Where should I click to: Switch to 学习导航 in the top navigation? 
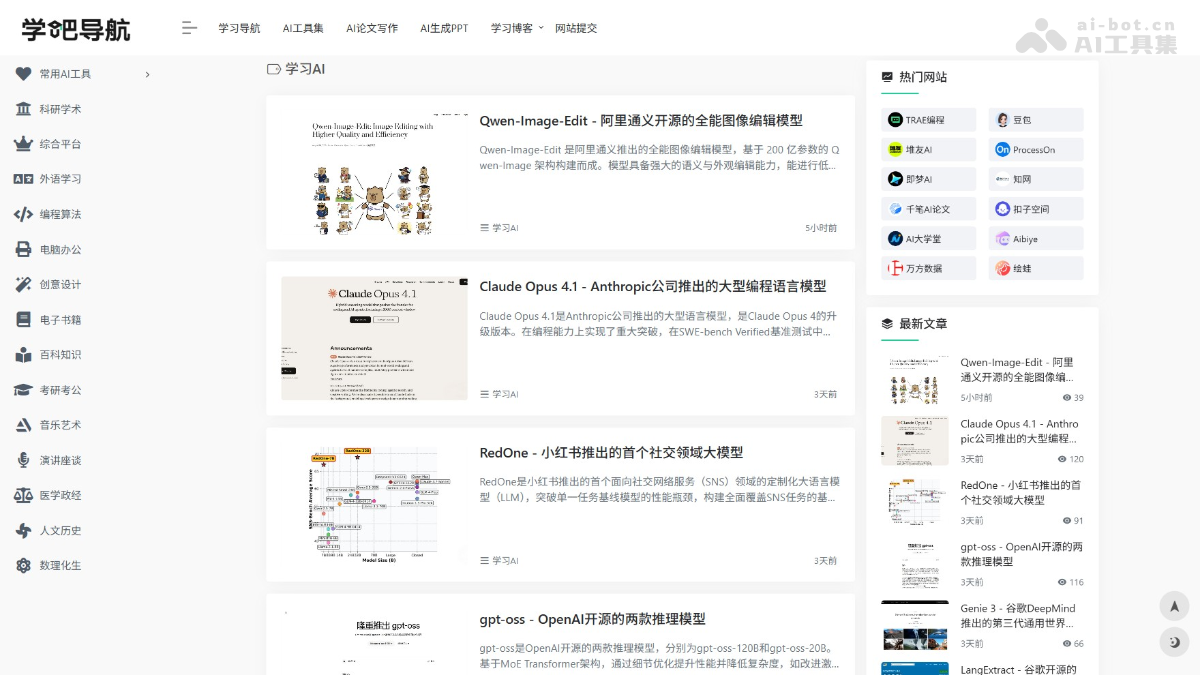pyautogui.click(x=239, y=28)
